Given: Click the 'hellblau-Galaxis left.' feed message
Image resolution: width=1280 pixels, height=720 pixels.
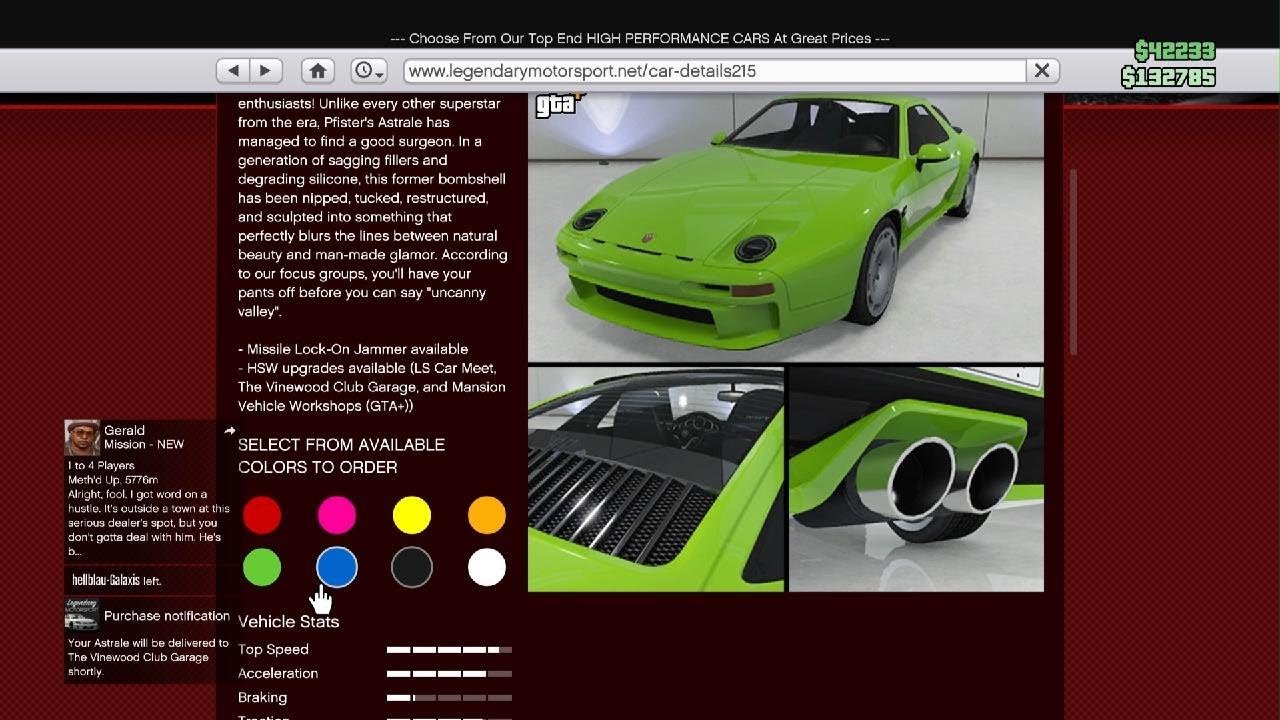Looking at the screenshot, I should [117, 580].
